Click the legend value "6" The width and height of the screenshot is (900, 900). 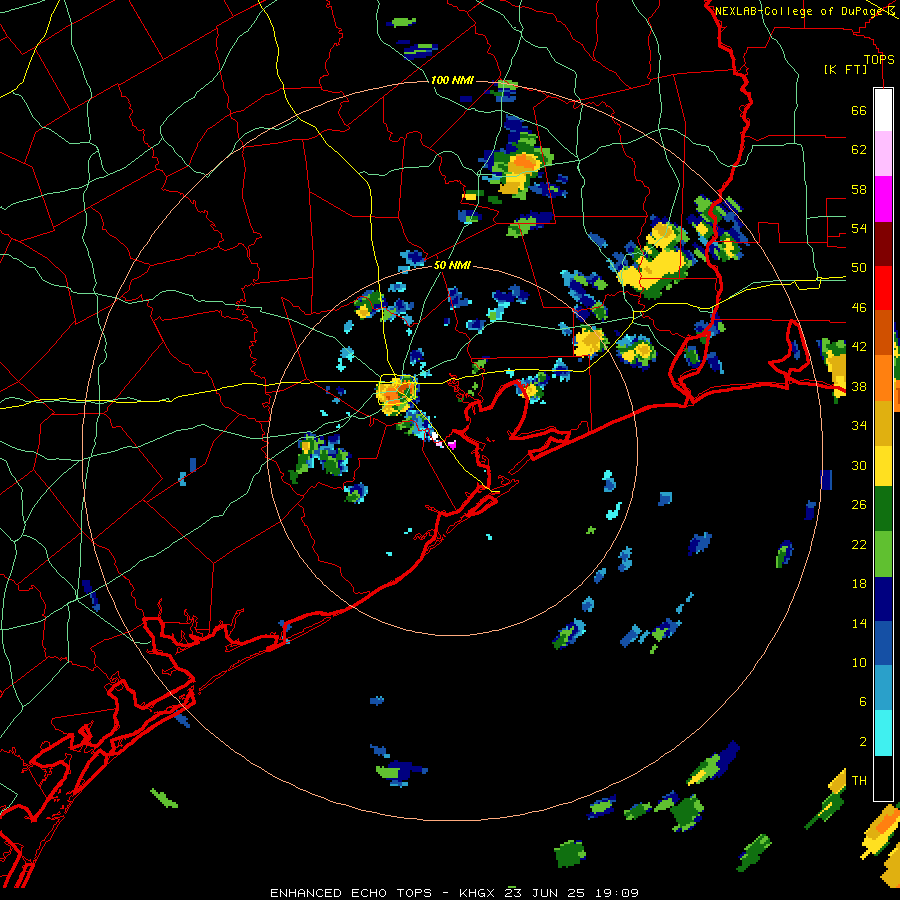862,702
